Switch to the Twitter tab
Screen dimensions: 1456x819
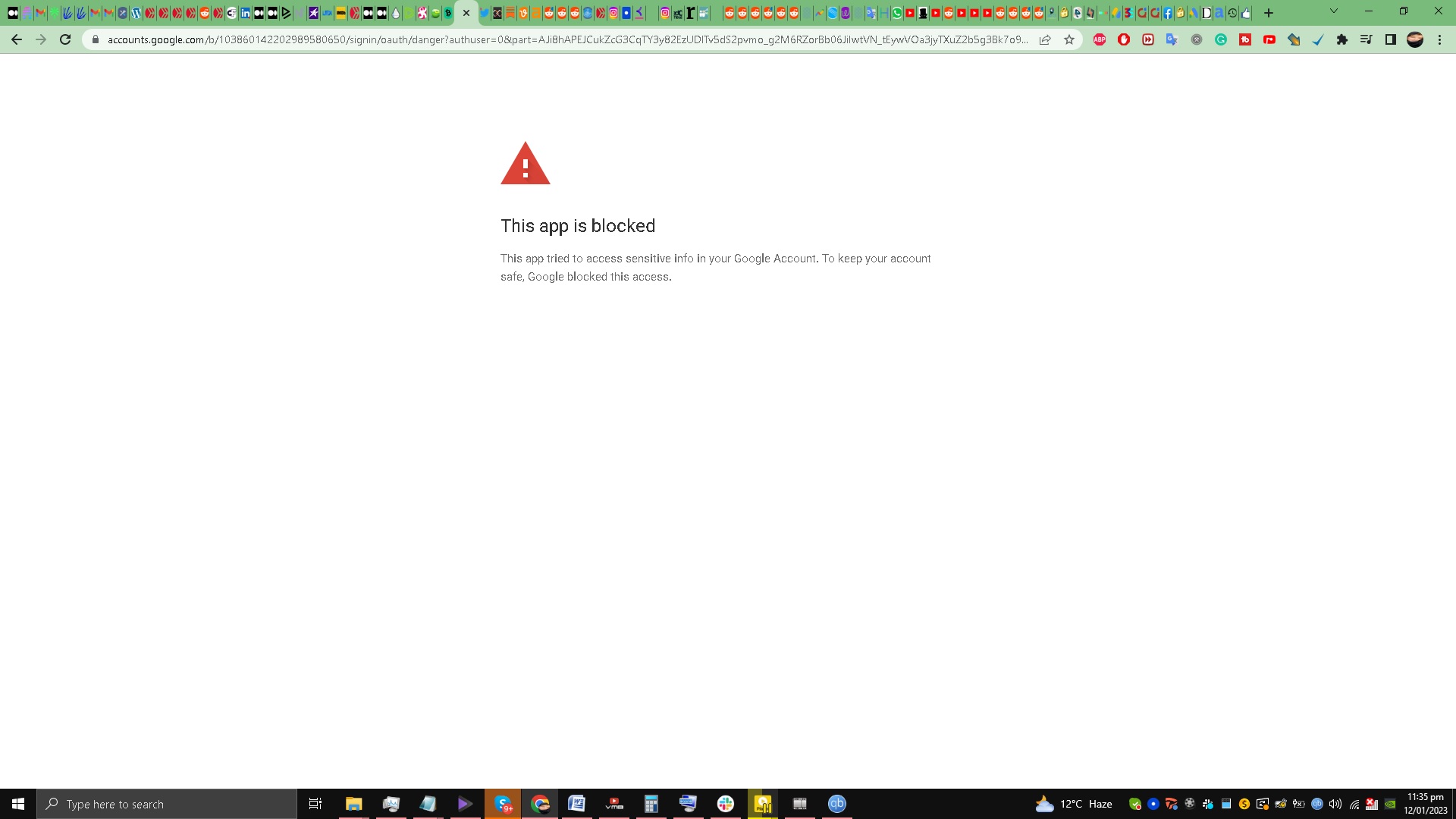tap(484, 13)
